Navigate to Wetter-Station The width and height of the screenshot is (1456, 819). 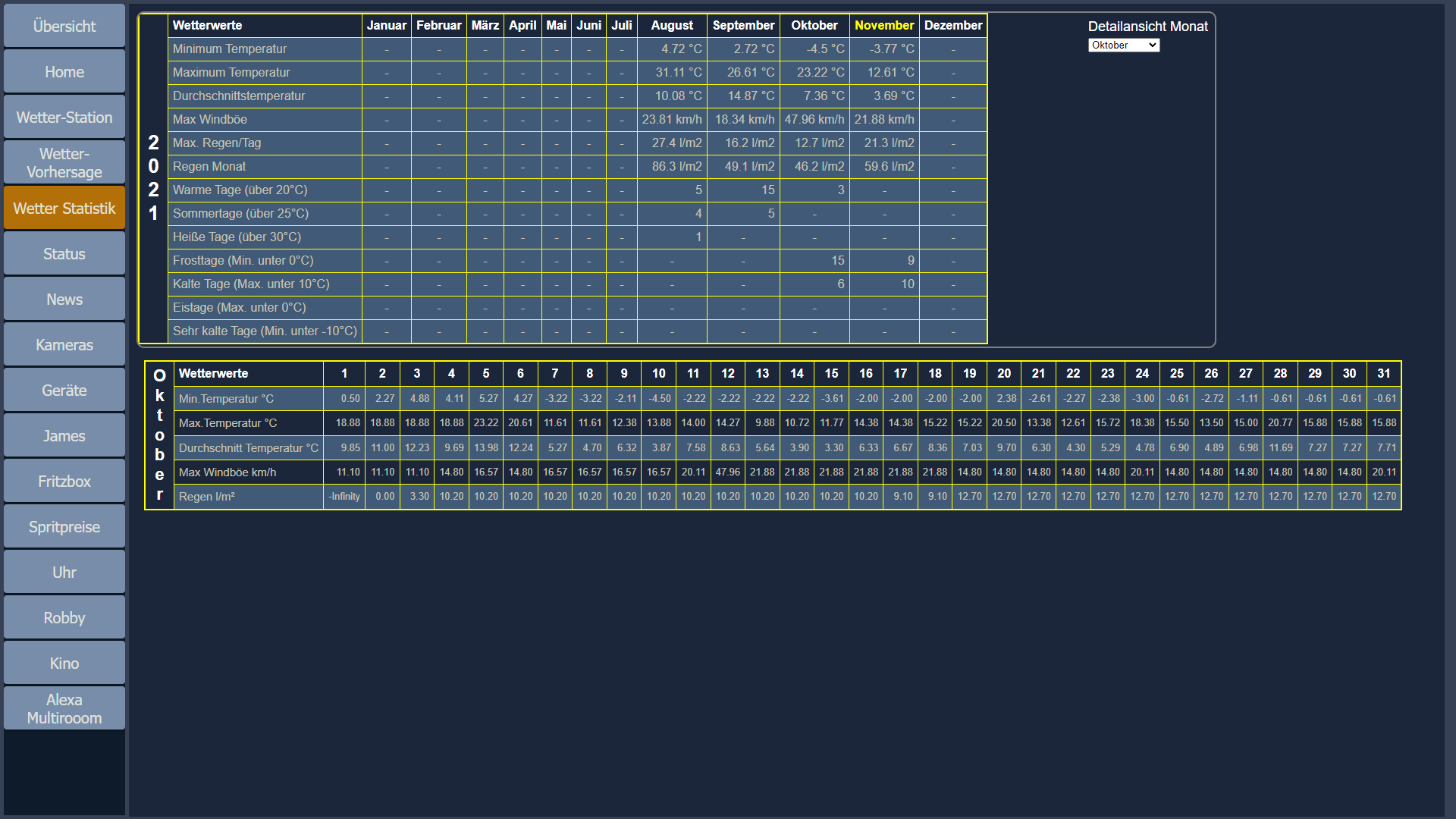click(64, 118)
